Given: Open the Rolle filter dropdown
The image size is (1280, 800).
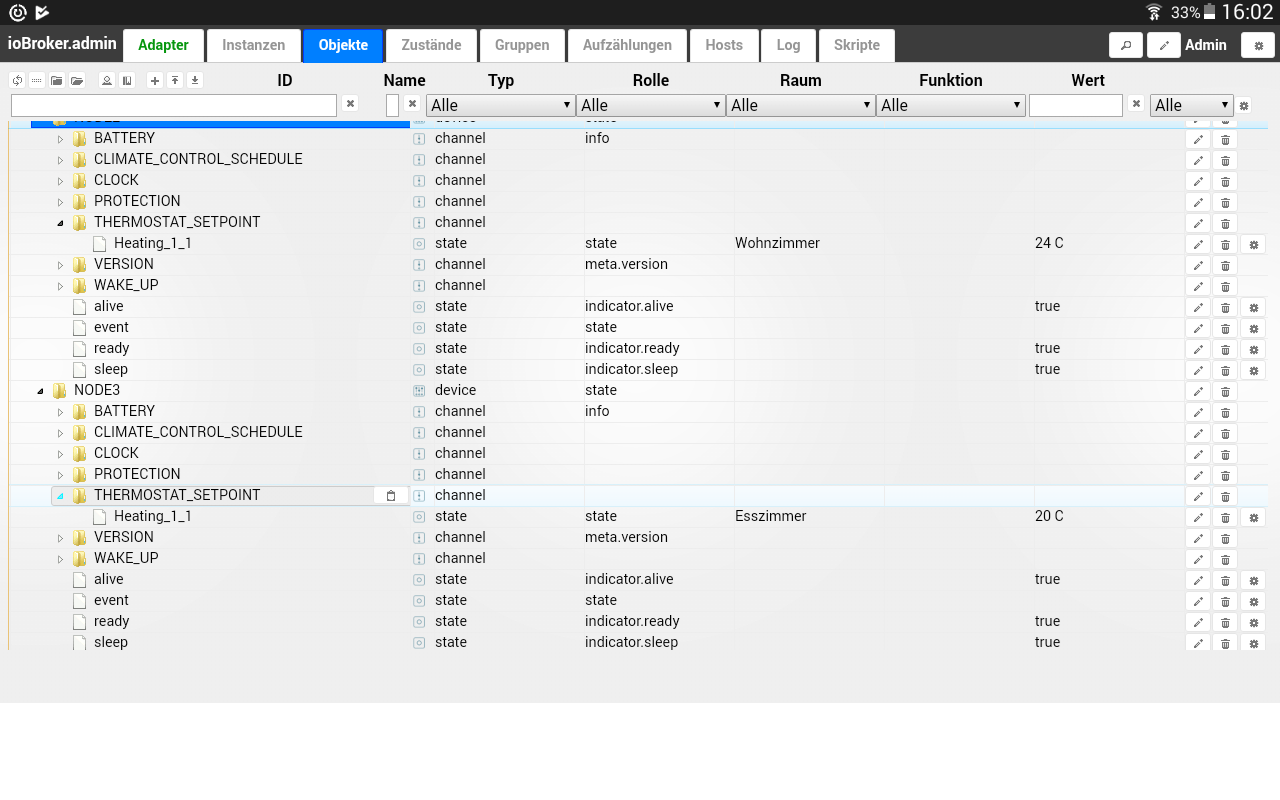Looking at the screenshot, I should pyautogui.click(x=650, y=105).
